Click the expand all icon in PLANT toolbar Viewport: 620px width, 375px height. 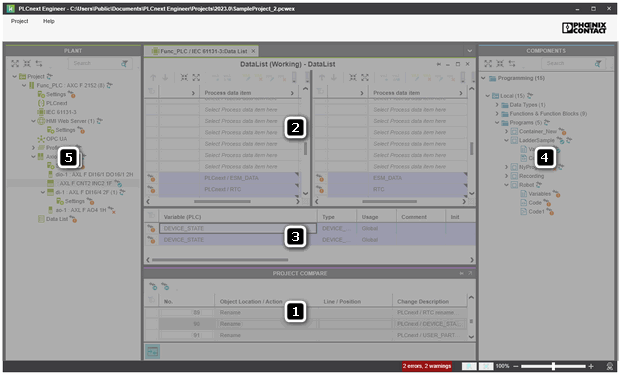coord(15,63)
